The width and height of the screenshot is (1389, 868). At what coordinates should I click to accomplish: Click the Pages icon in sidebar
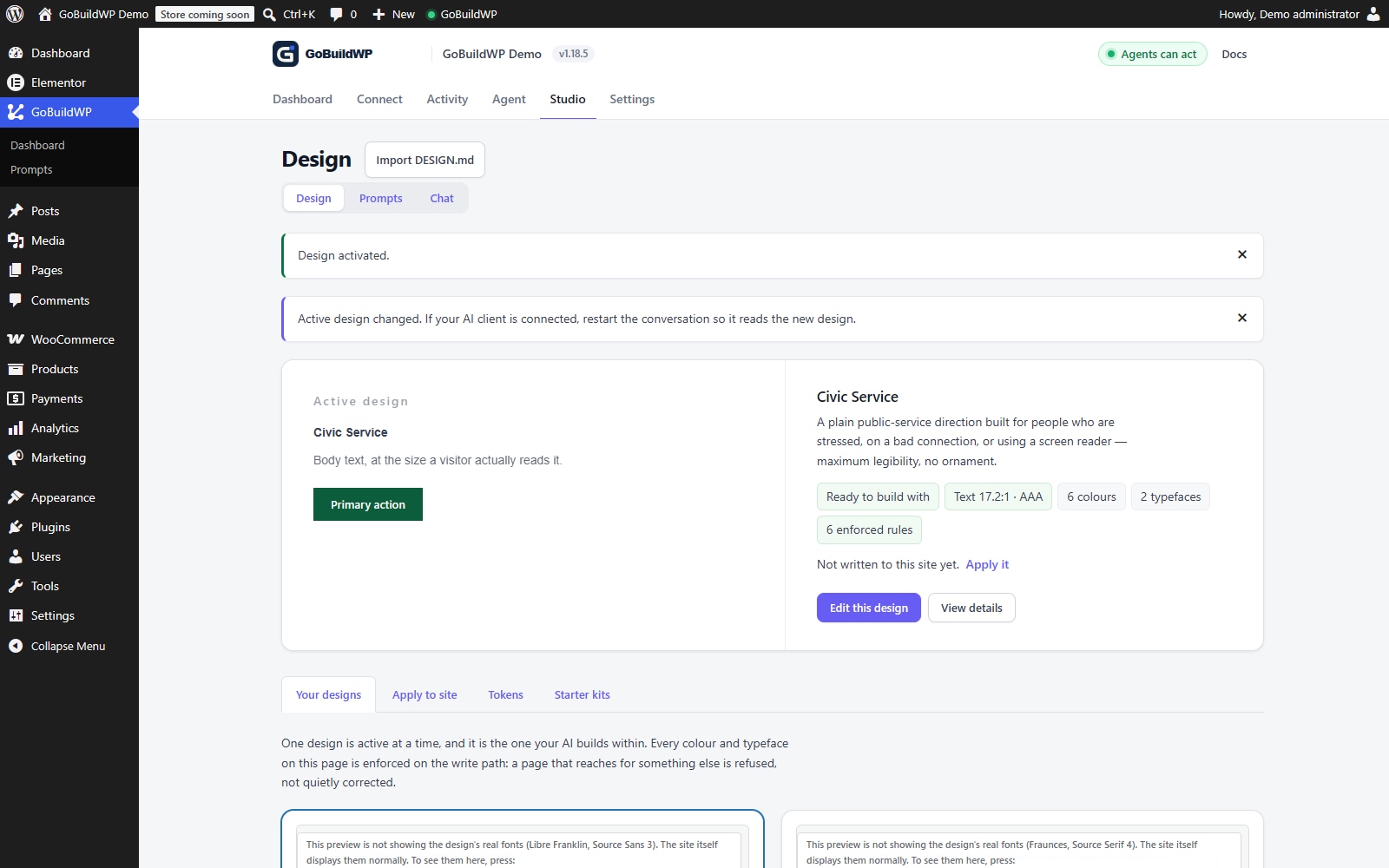coord(16,270)
